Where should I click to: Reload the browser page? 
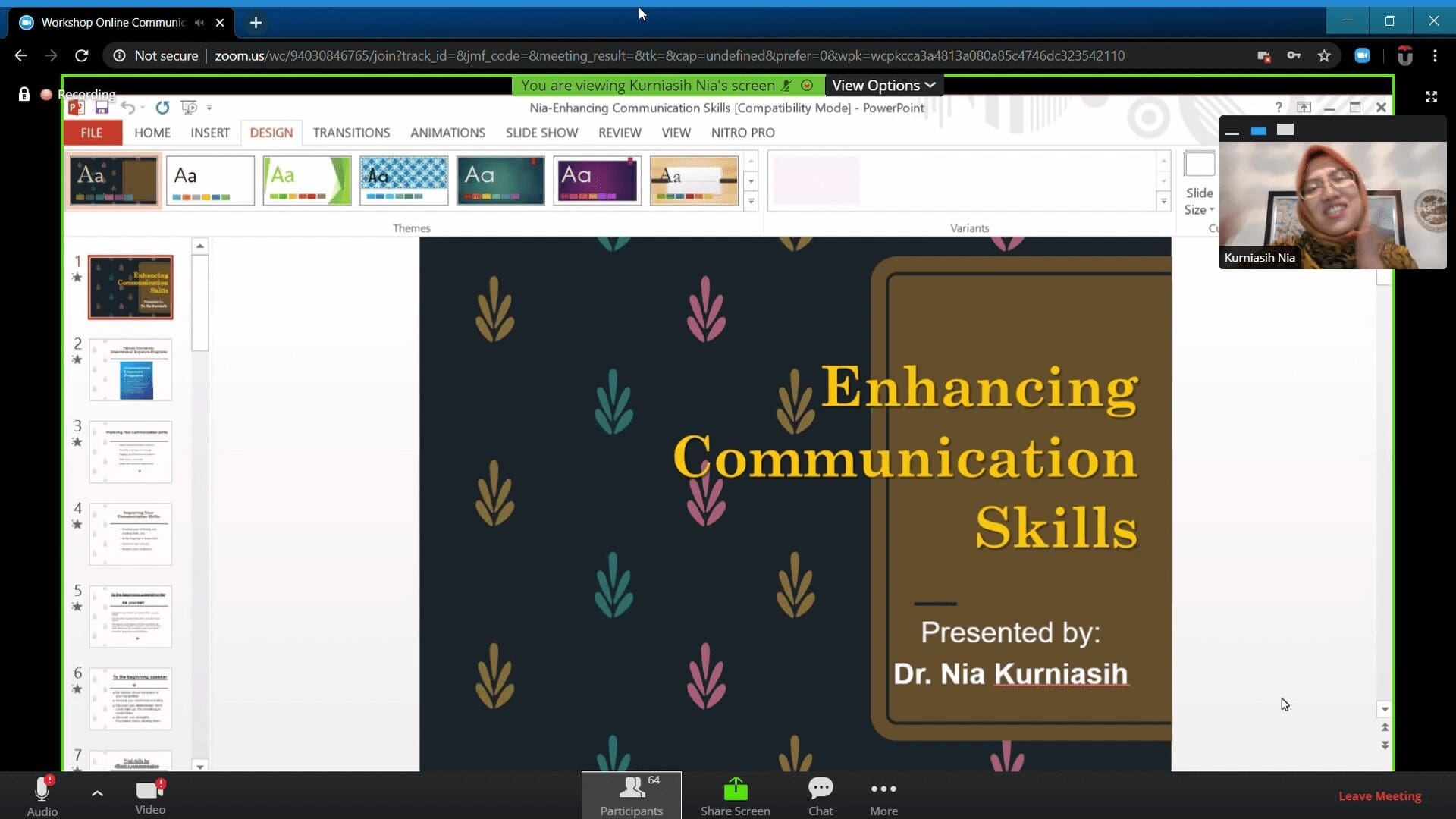coord(82,55)
